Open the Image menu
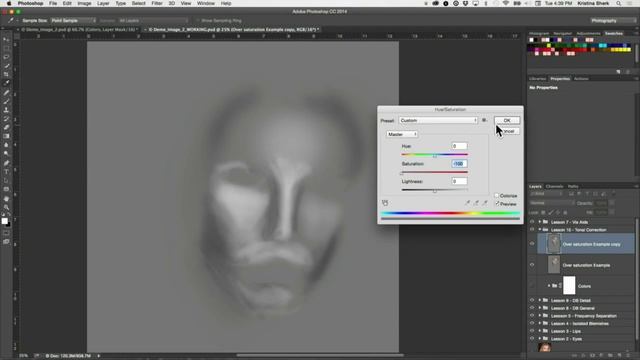Screen dimensions: 640x360 (x=84, y=3)
